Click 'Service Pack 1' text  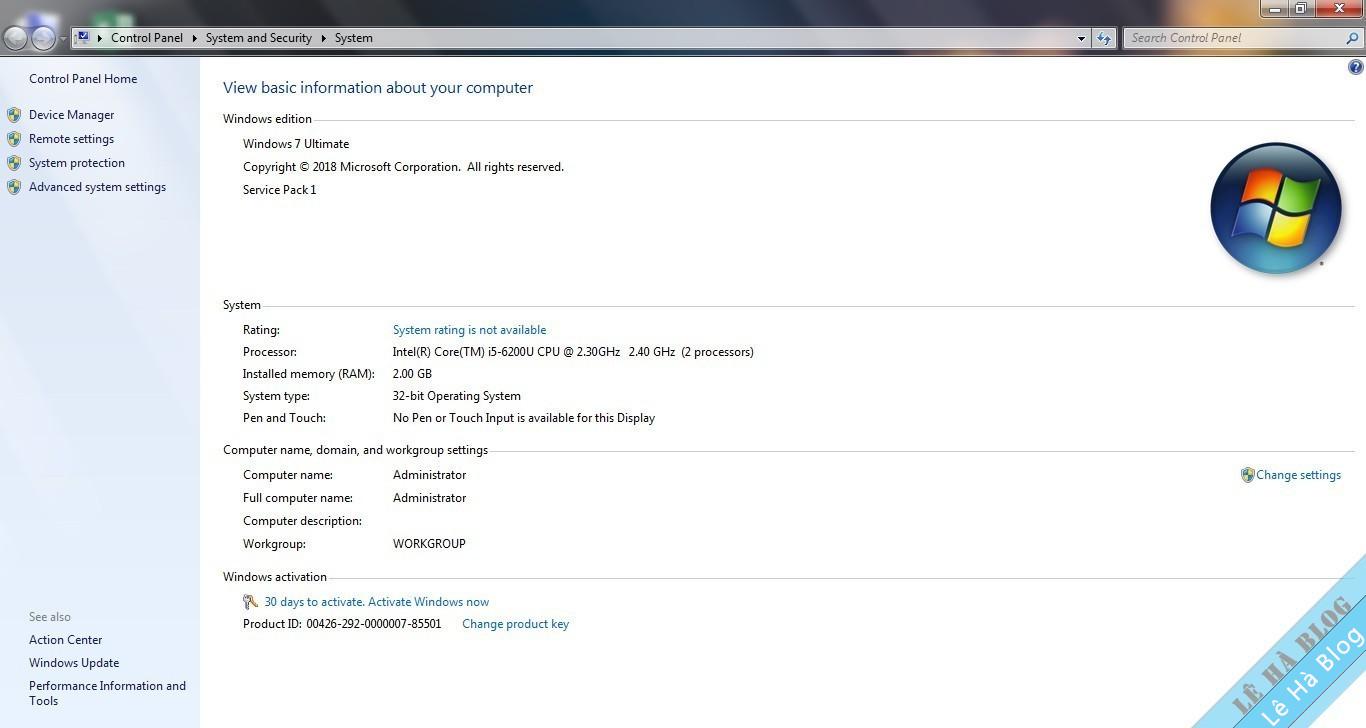pyautogui.click(x=279, y=190)
